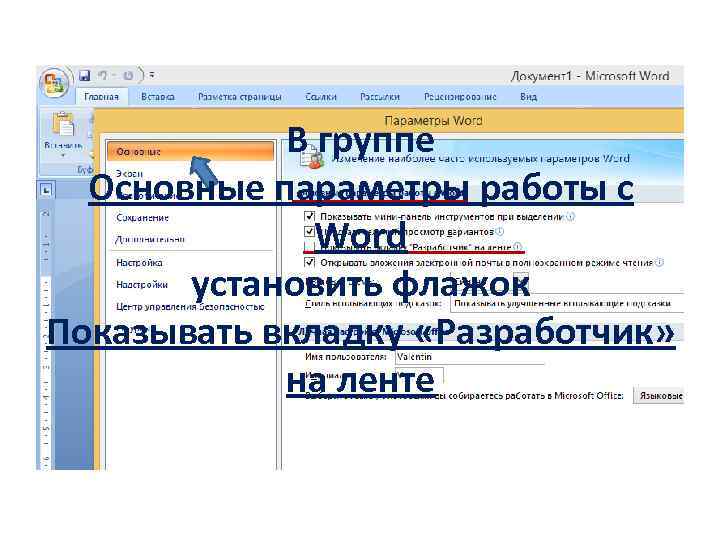This screenshot has height=540, width=720.
Task: Select Центр управления безопасностью category
Action: [190, 307]
